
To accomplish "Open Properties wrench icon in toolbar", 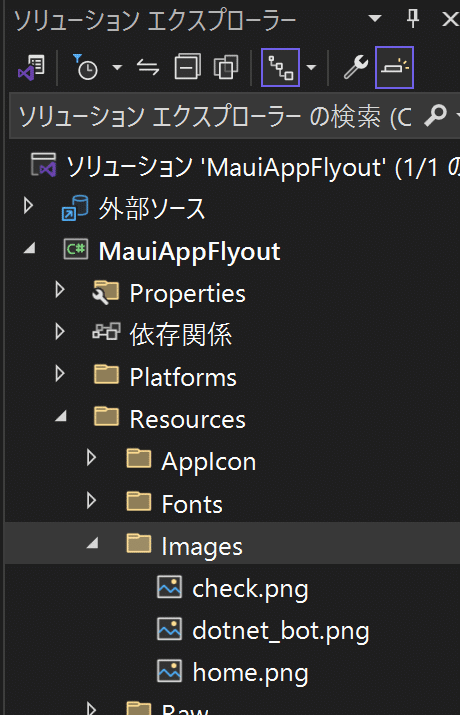I will [356, 67].
